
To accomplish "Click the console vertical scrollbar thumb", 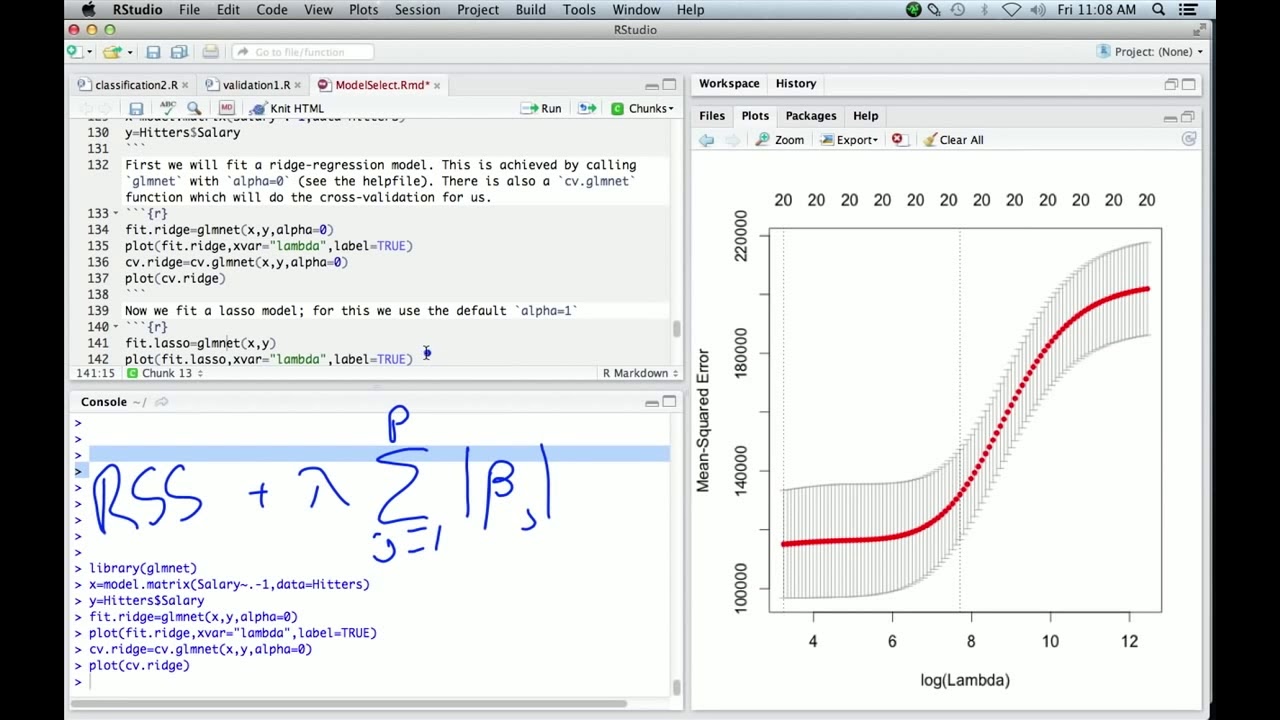I will (x=677, y=687).
